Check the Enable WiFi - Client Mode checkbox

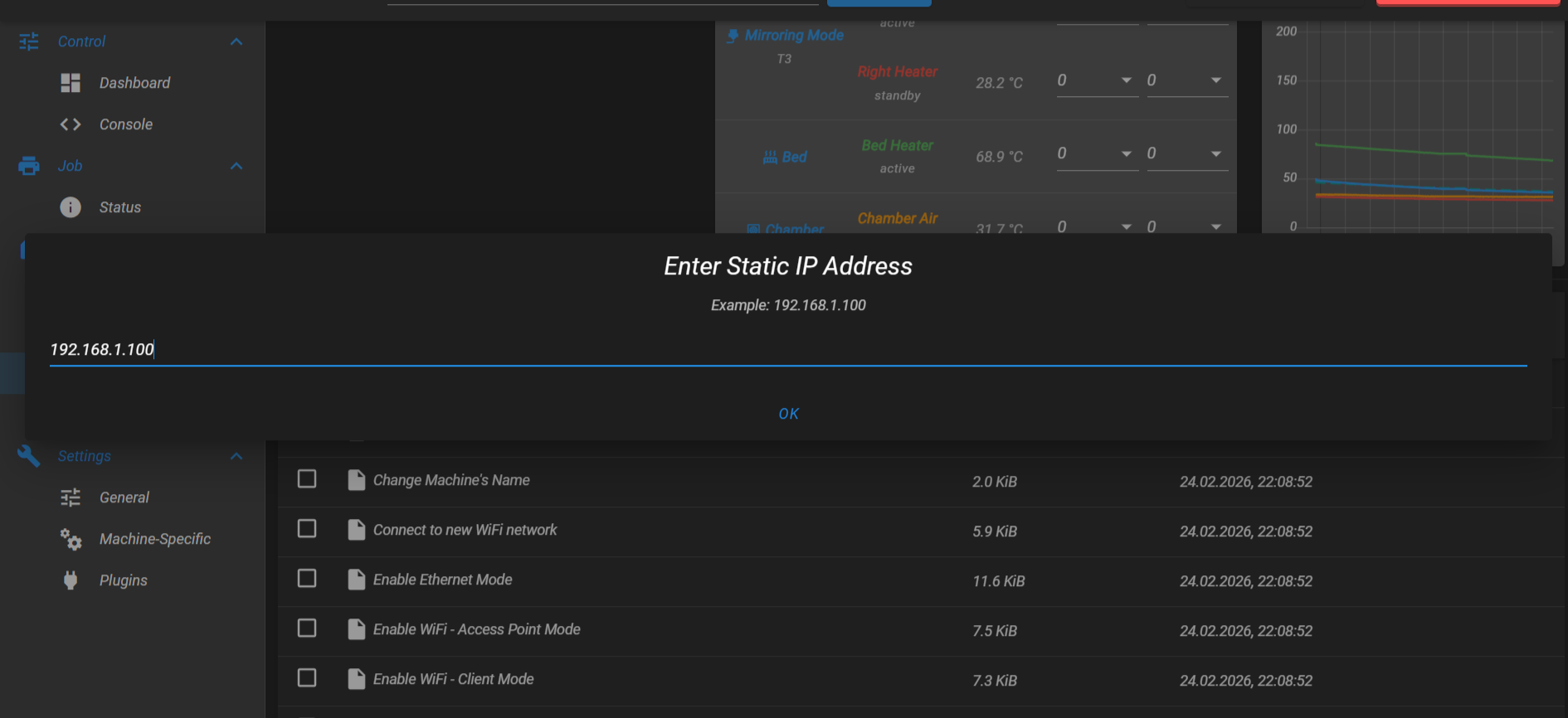pos(307,678)
